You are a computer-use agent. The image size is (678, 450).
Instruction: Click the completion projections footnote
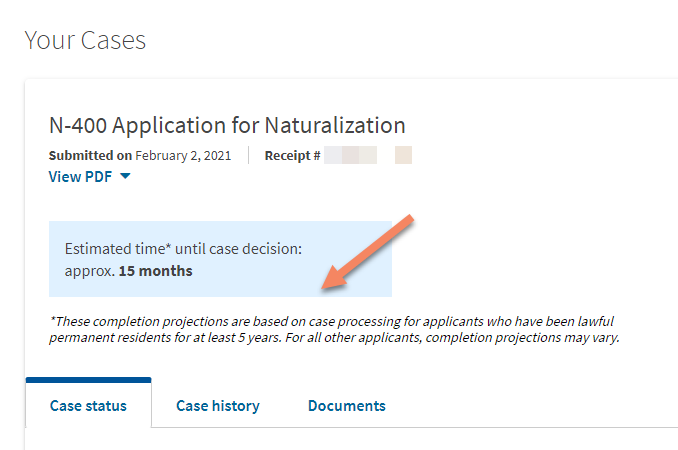[334, 329]
